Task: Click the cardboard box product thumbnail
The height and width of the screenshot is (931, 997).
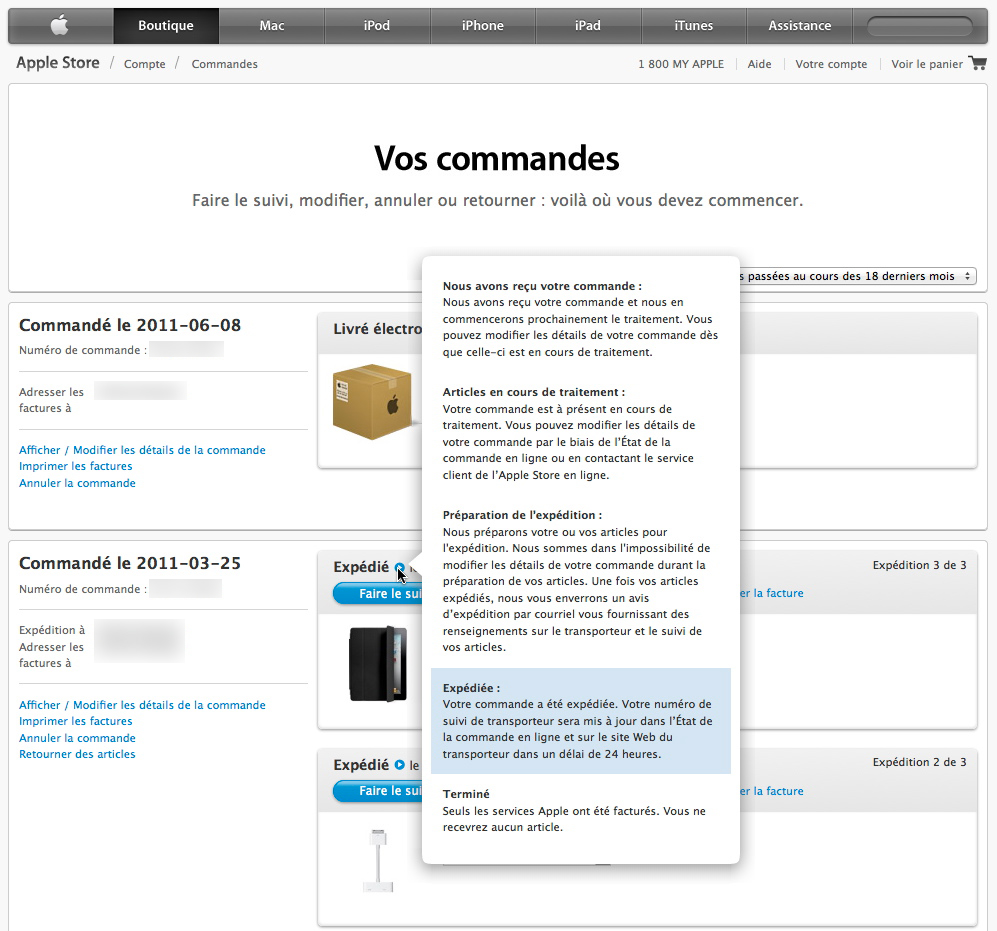Action: pyautogui.click(x=373, y=401)
